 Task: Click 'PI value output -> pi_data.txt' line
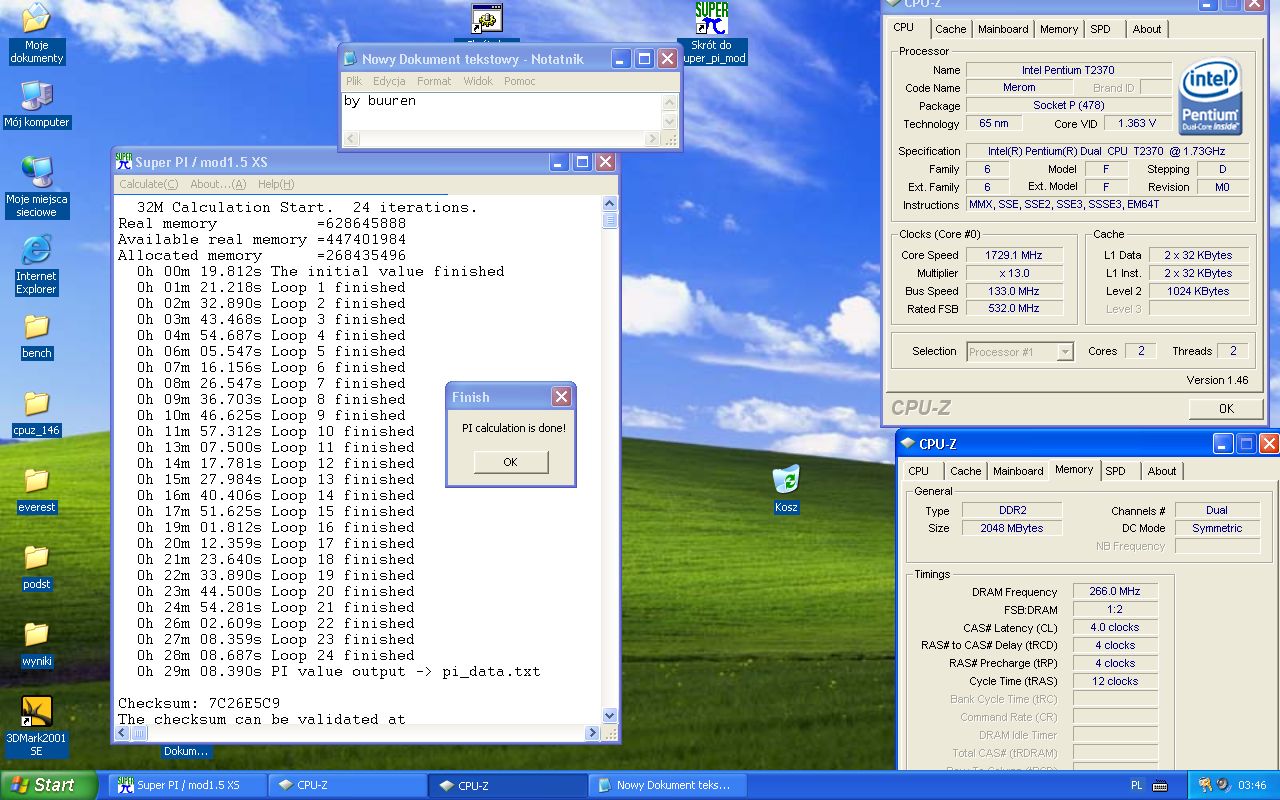coord(339,672)
